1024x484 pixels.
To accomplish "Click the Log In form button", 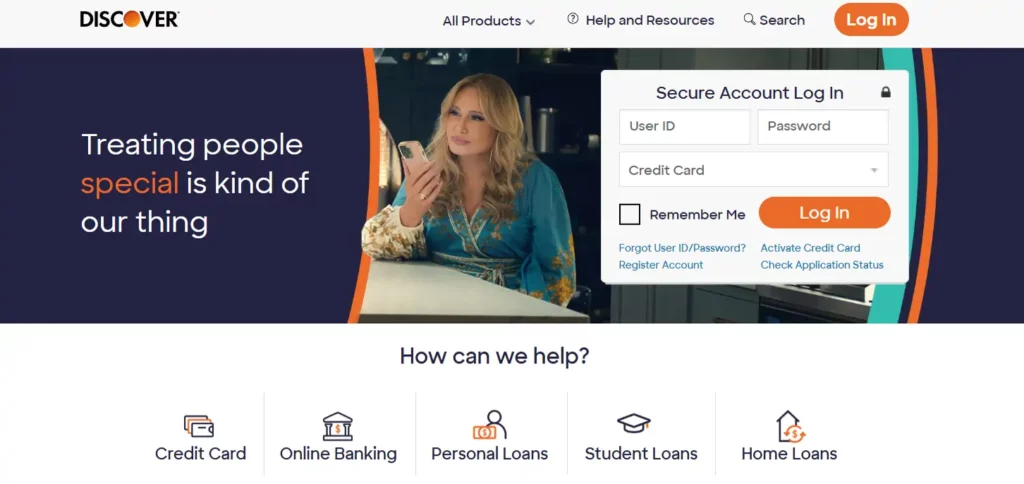I will tap(824, 213).
